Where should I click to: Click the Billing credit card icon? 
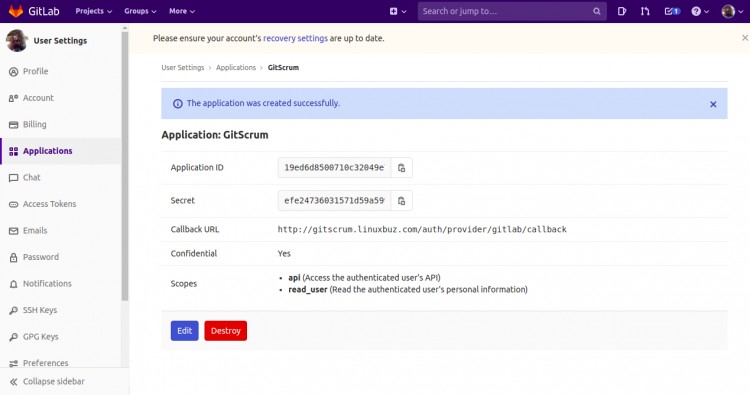point(13,125)
